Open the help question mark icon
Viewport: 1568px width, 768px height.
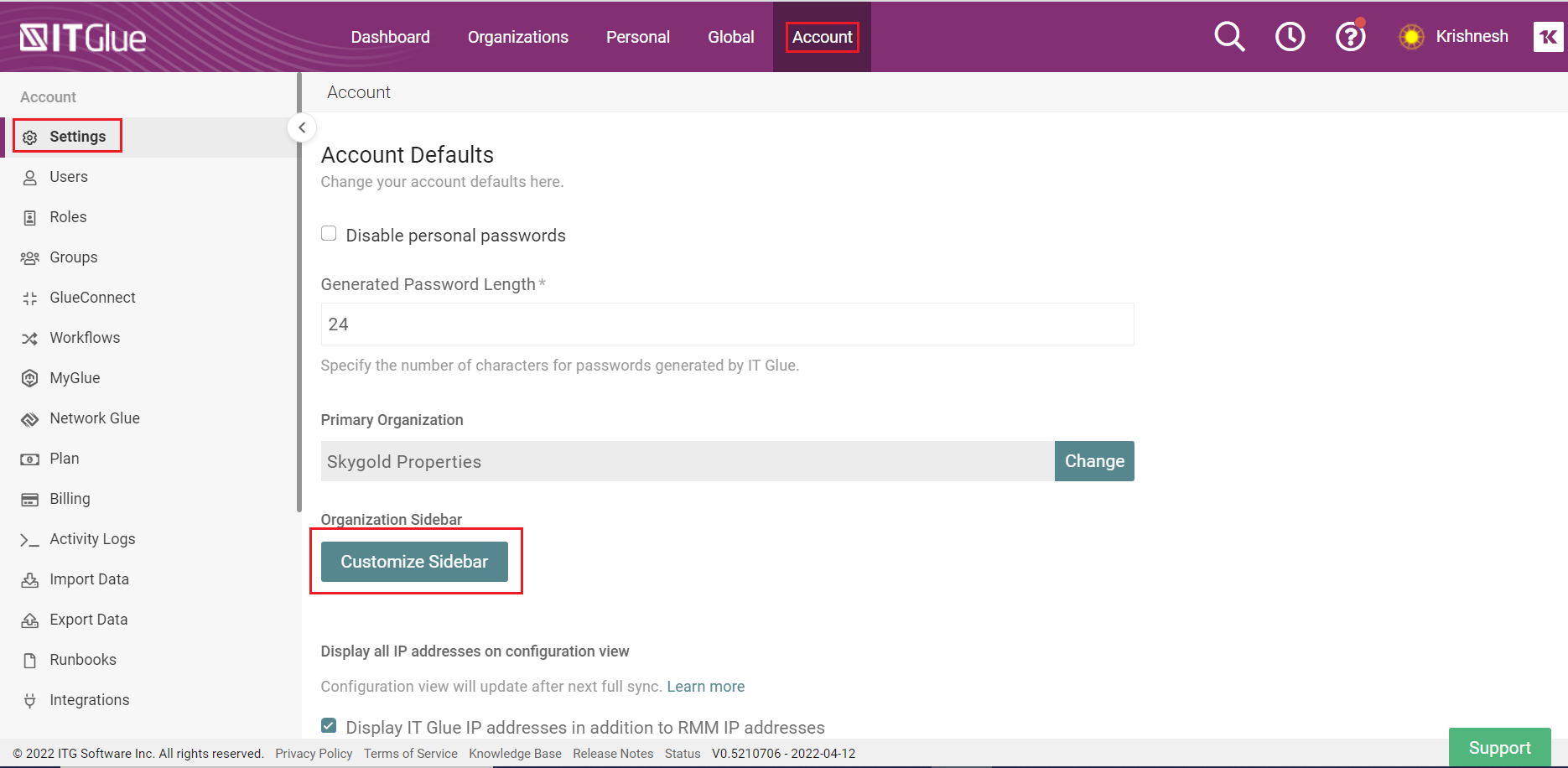point(1350,37)
